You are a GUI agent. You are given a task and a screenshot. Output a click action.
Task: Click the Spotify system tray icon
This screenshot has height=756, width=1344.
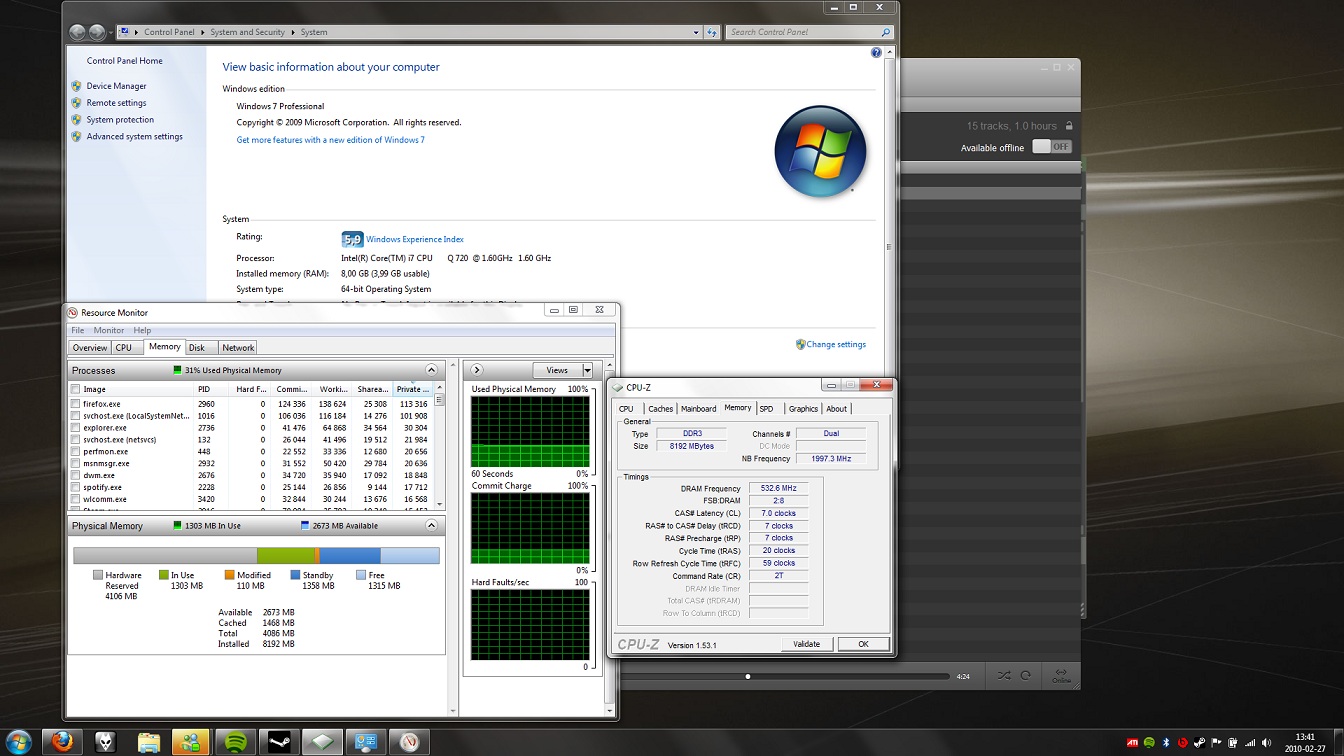(1149, 743)
